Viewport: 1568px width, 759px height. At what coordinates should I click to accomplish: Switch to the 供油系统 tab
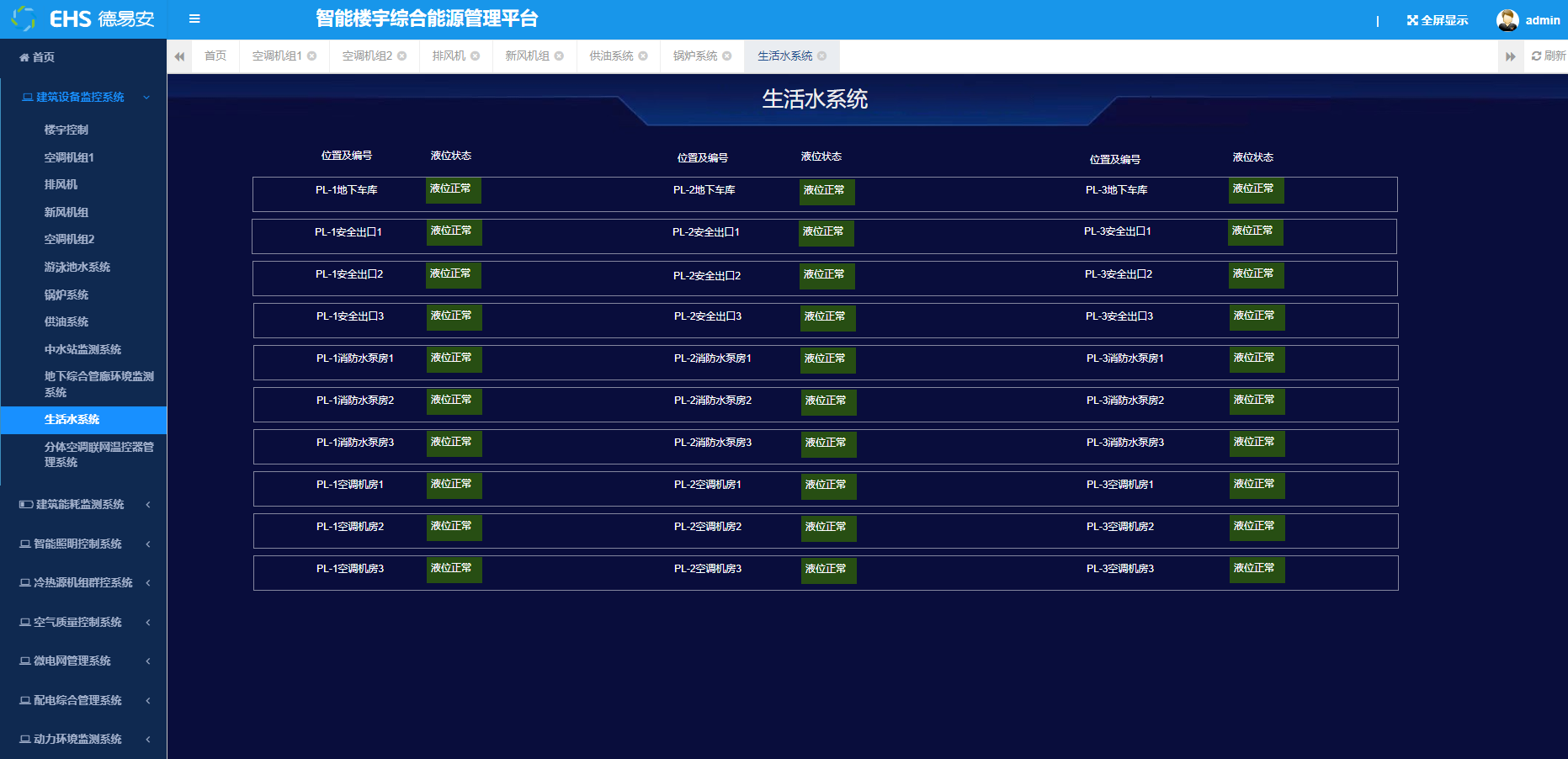[x=611, y=56]
